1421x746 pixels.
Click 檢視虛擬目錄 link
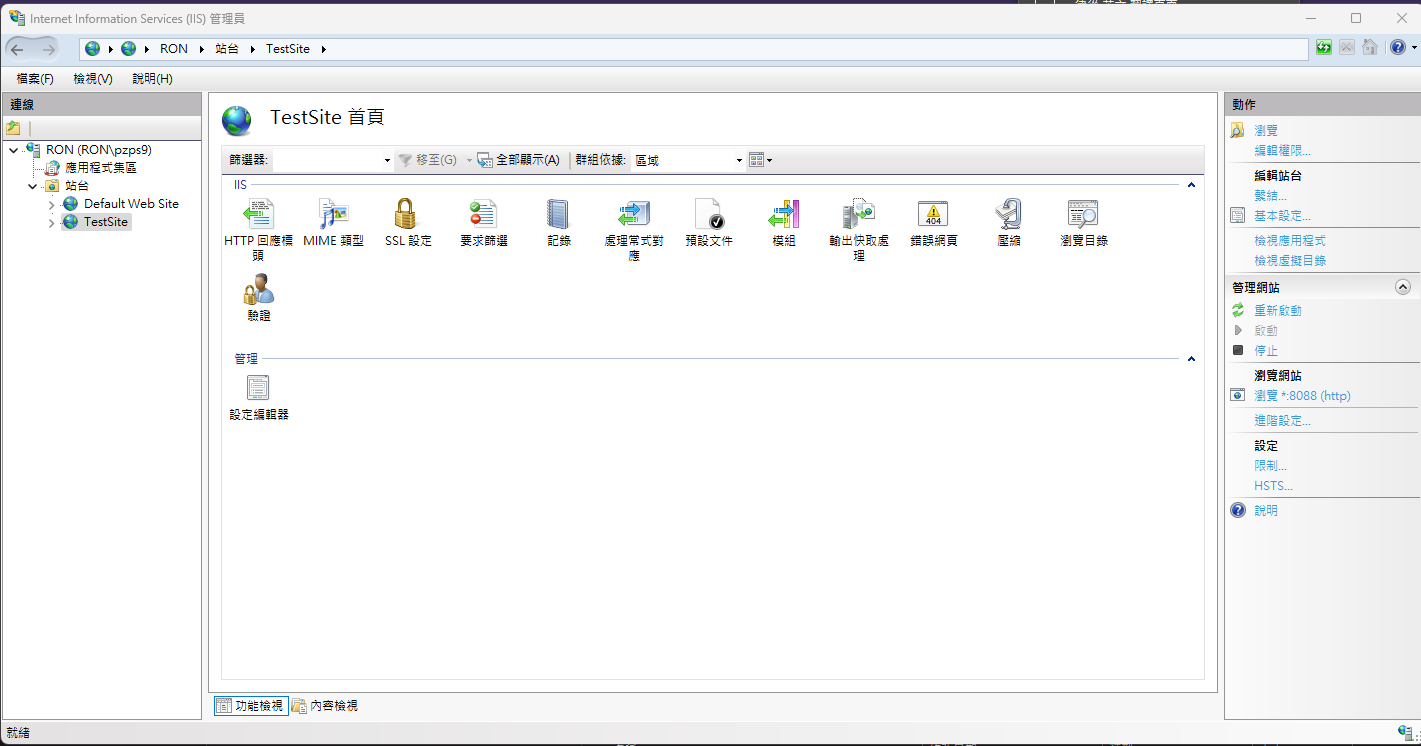pyautogui.click(x=1290, y=261)
